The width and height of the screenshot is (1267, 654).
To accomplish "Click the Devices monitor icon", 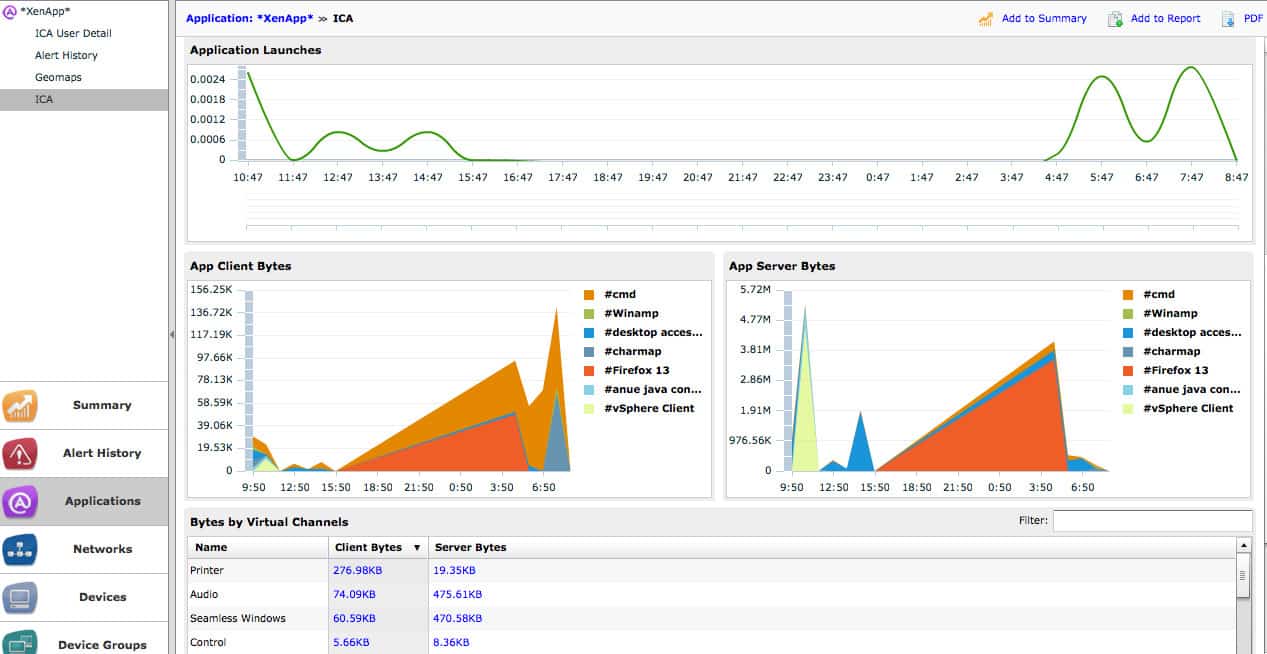I will (x=20, y=597).
